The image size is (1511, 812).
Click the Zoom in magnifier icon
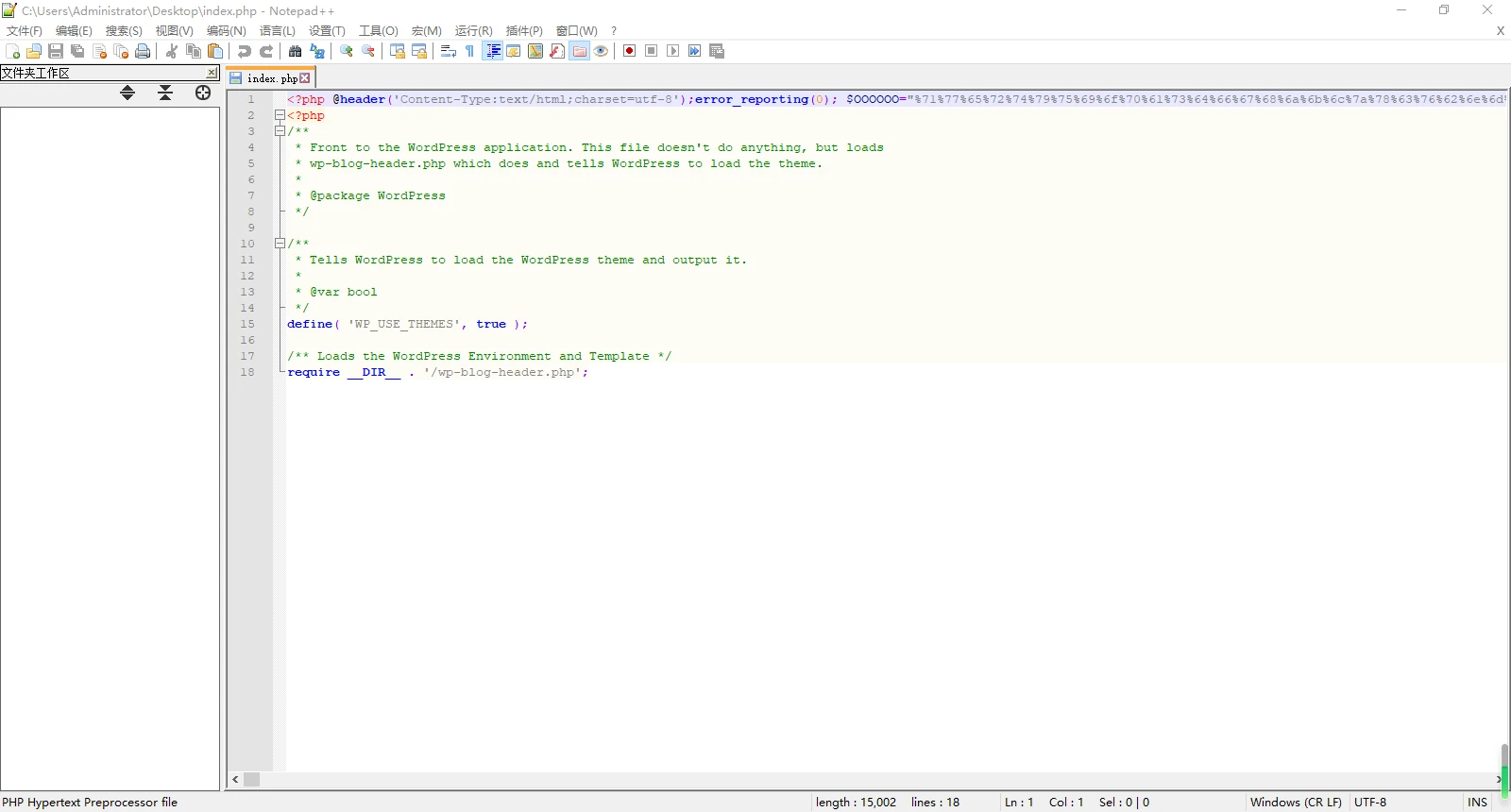(x=347, y=51)
